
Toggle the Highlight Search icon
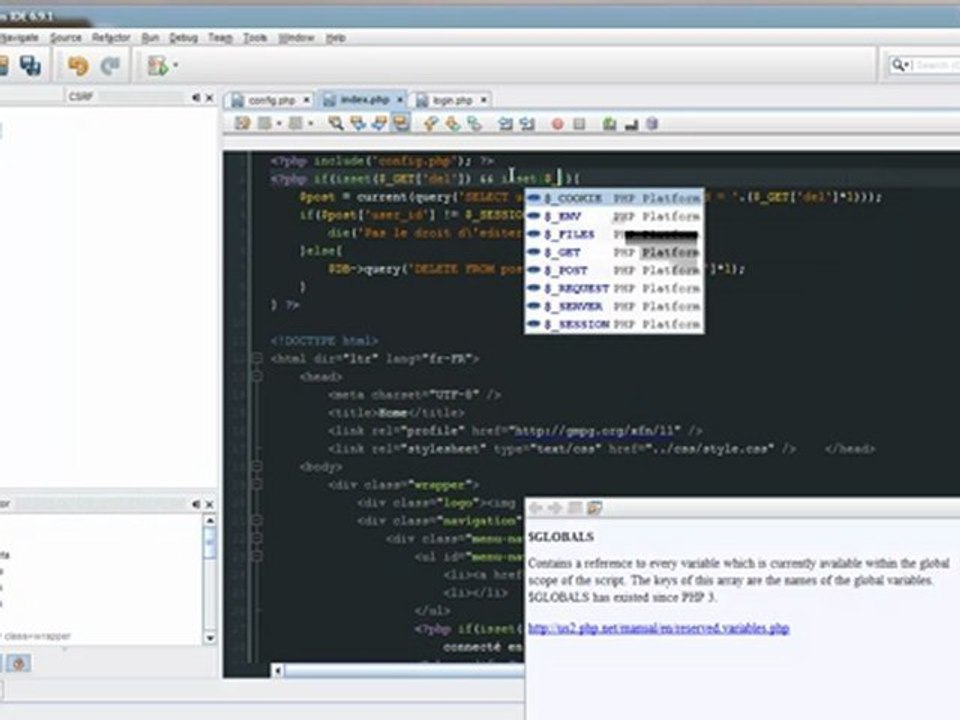pyautogui.click(x=401, y=124)
